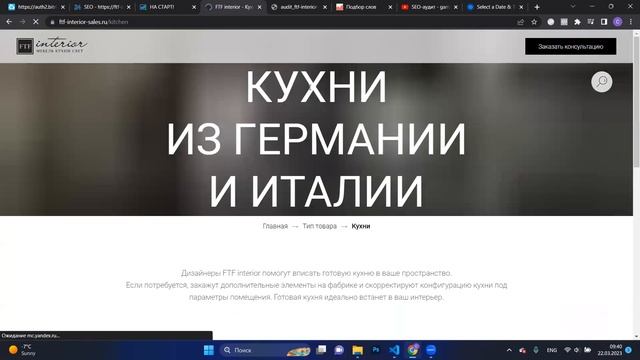Click the КУХНИ ИЗ ГЕРМАНИИ heading
640x360 pixels.
coord(316,139)
